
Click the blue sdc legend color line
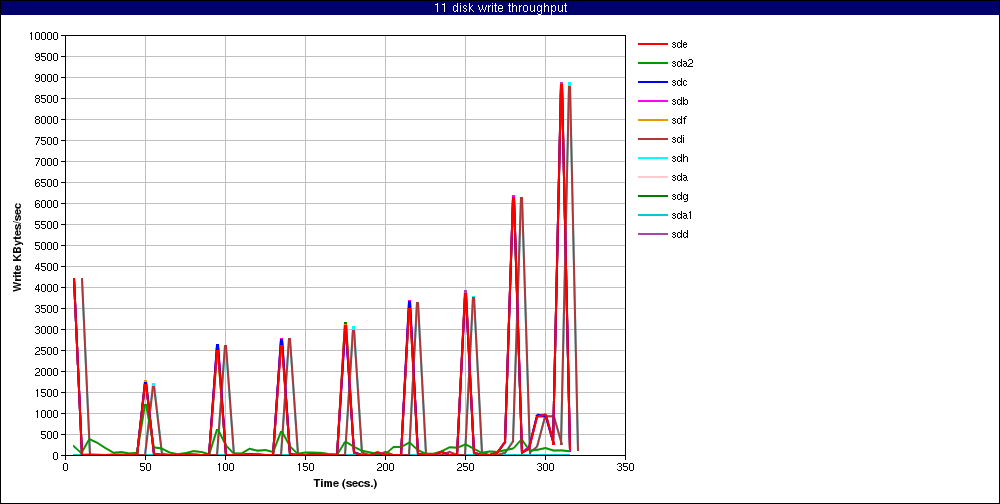652,82
